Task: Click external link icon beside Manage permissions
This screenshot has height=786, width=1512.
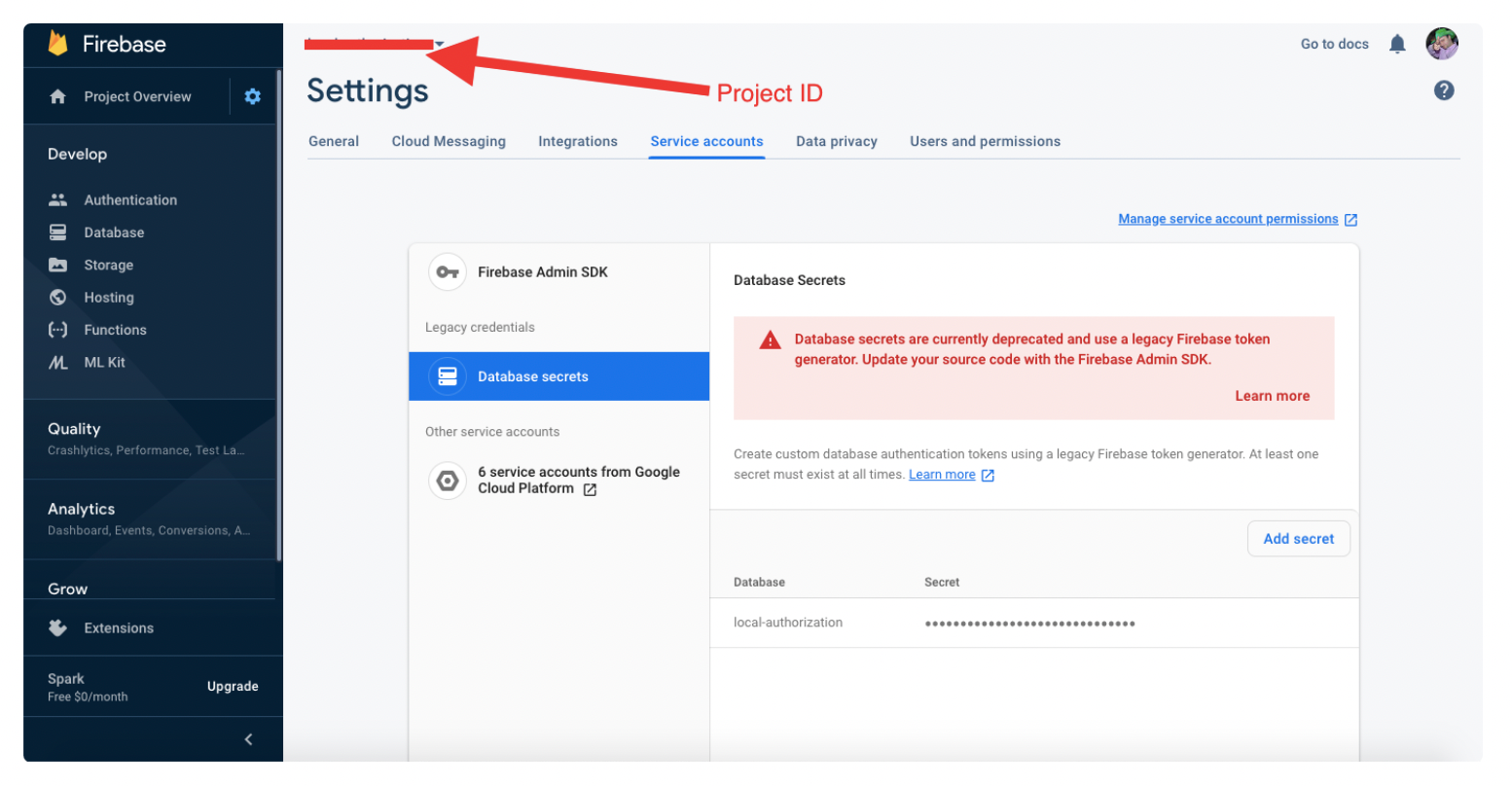Action: click(x=1350, y=220)
